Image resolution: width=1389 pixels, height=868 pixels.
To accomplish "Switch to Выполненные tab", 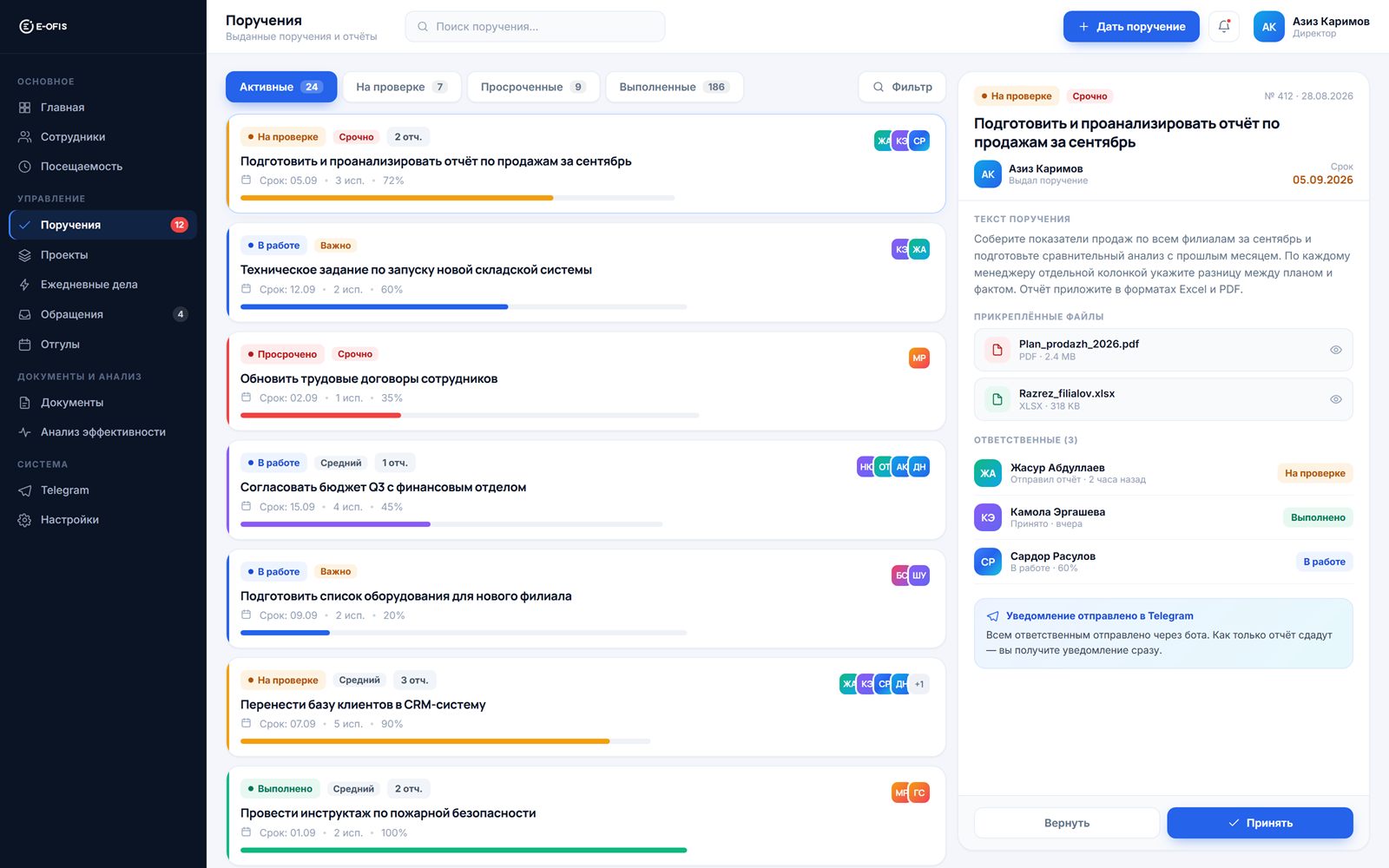I will tap(675, 87).
